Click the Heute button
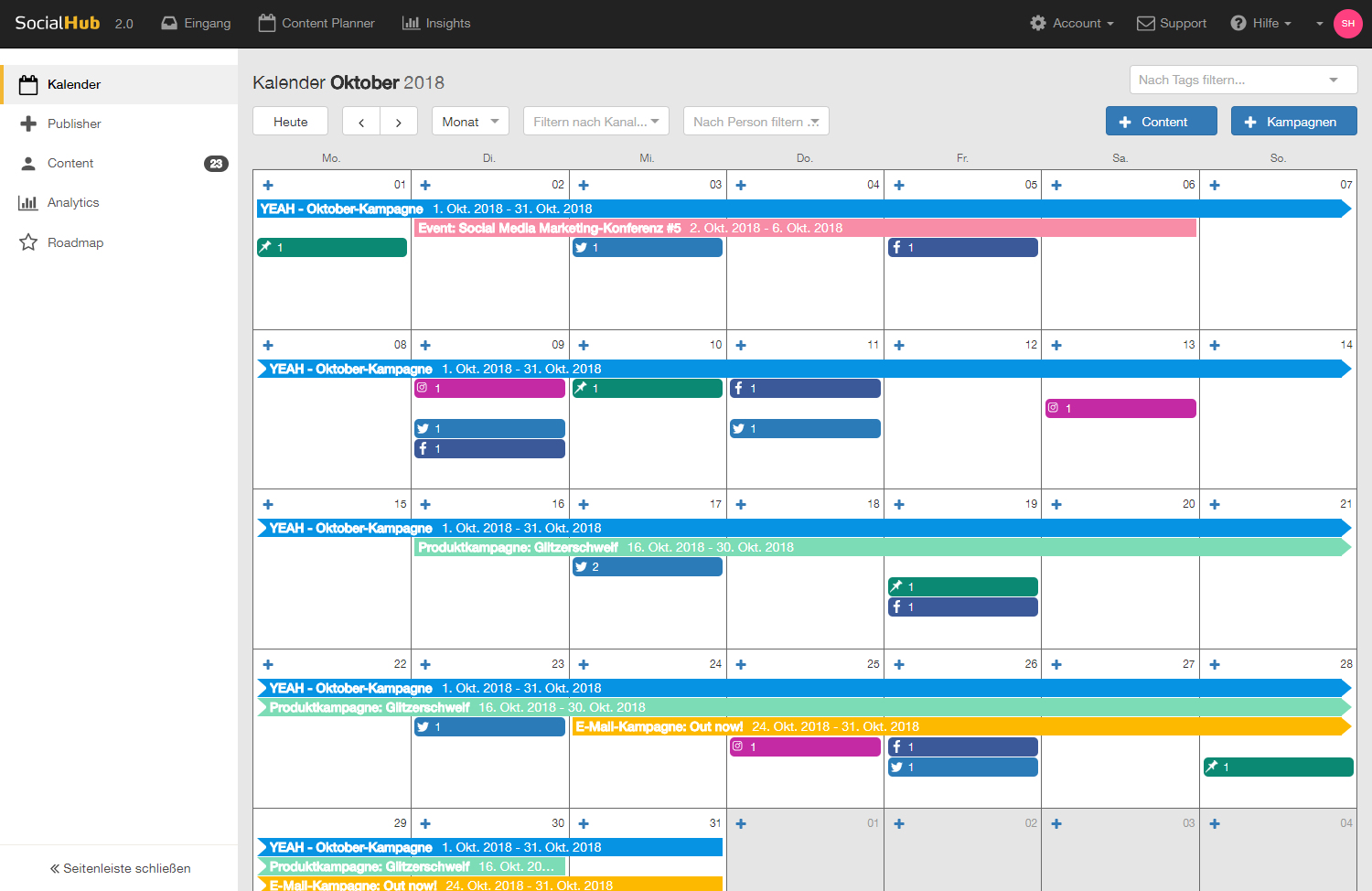The height and width of the screenshot is (891, 1372). (291, 122)
